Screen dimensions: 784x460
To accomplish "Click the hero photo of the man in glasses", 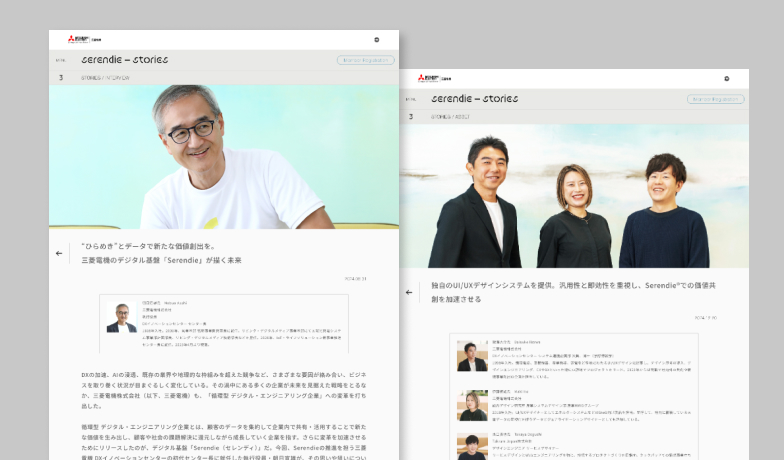I will (224, 156).
